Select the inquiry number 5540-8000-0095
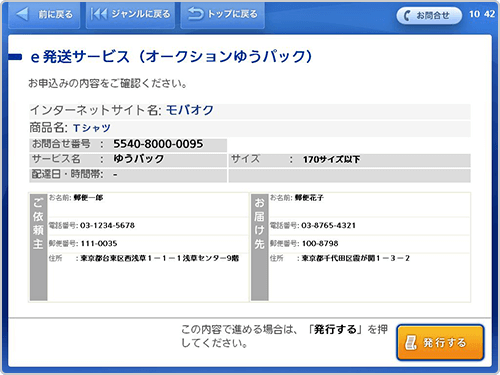The image size is (500, 375). tap(158, 144)
